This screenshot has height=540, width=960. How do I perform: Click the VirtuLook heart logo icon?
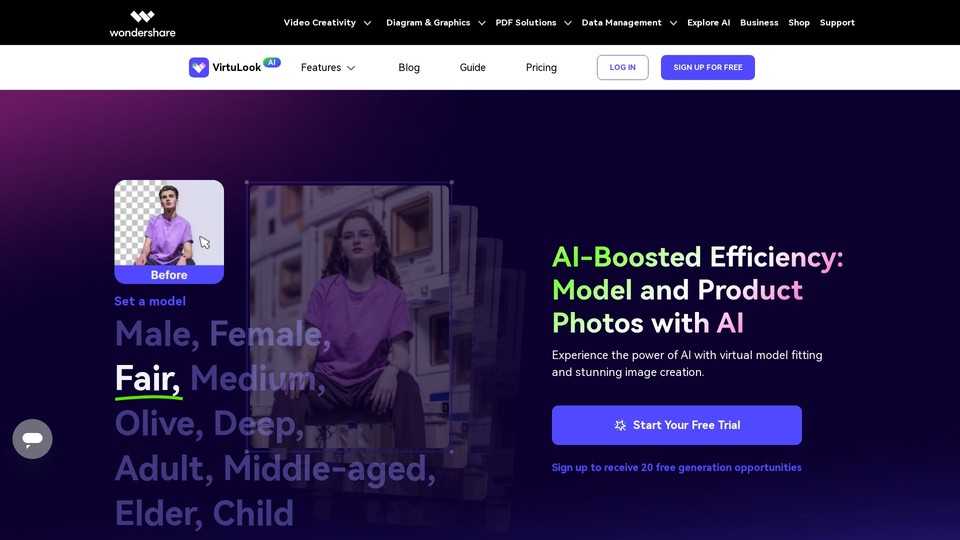[x=198, y=67]
